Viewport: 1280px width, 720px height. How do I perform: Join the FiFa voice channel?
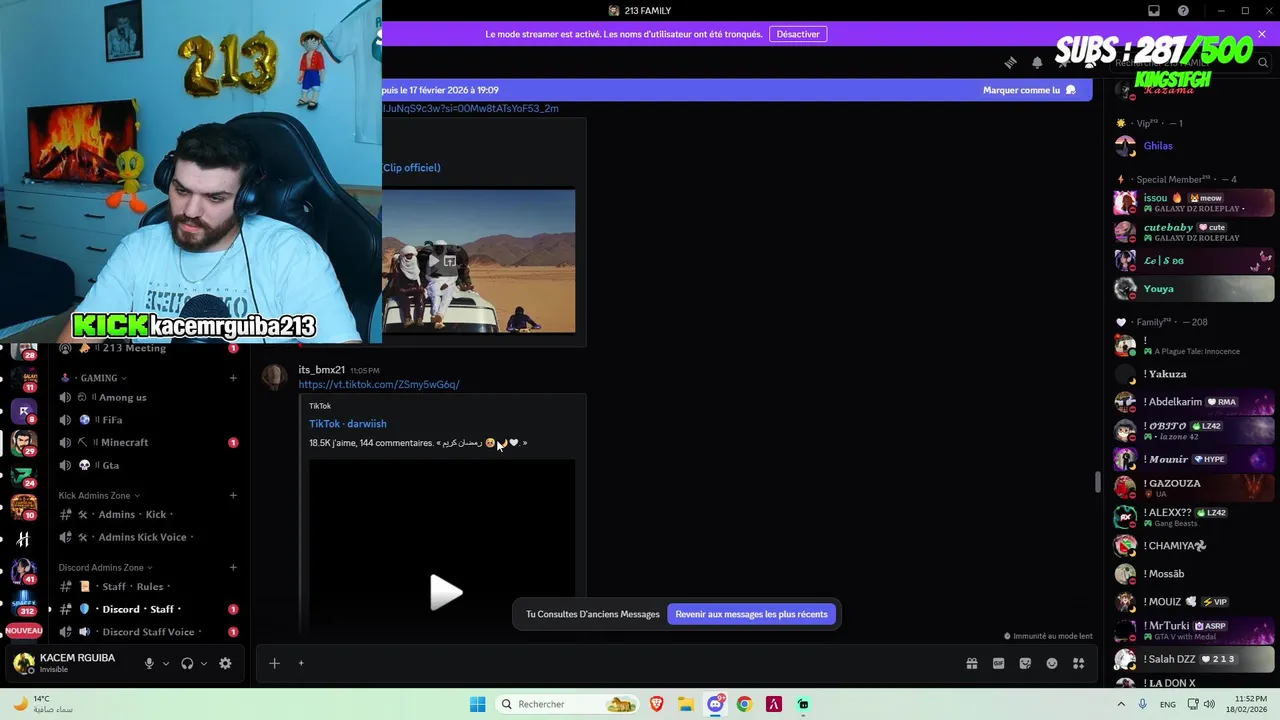tap(149, 420)
